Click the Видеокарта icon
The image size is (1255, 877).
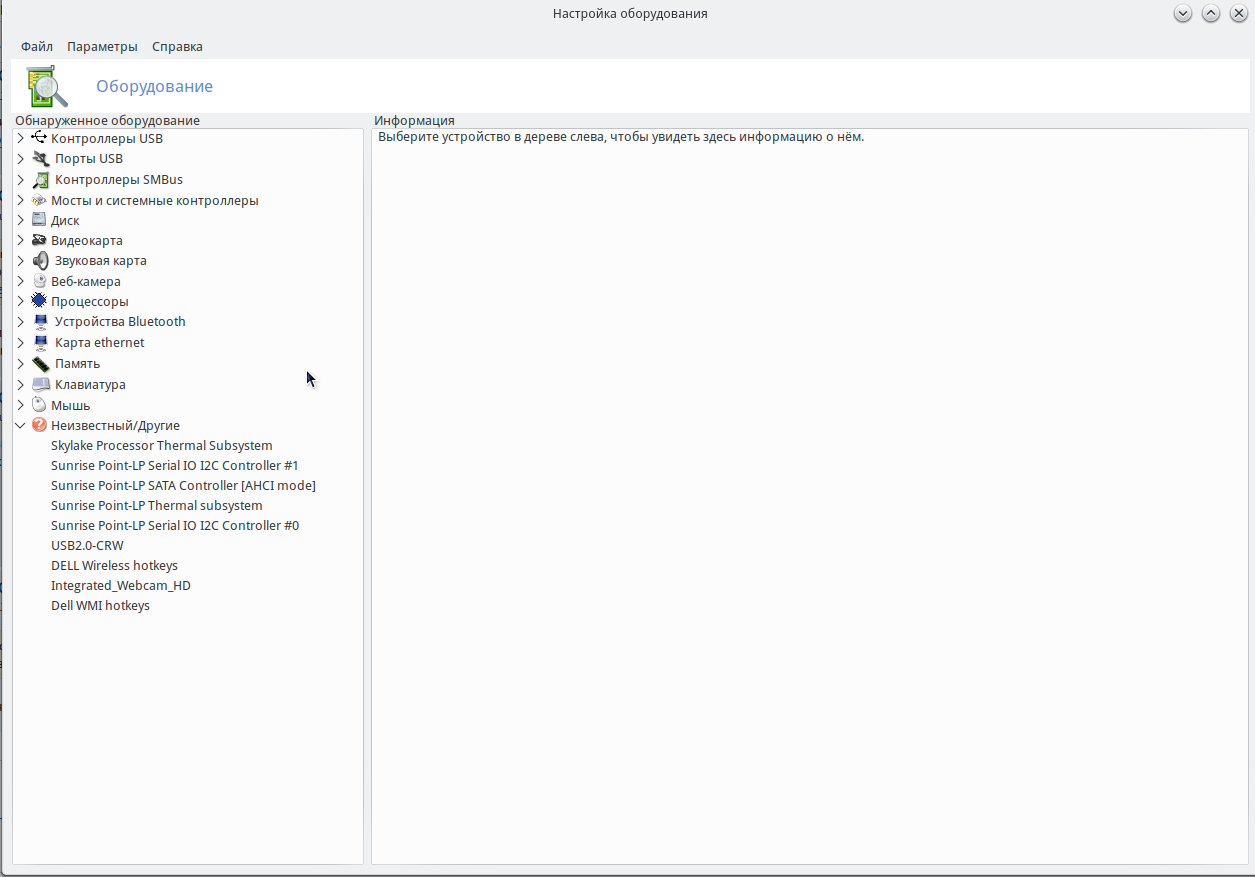point(39,240)
